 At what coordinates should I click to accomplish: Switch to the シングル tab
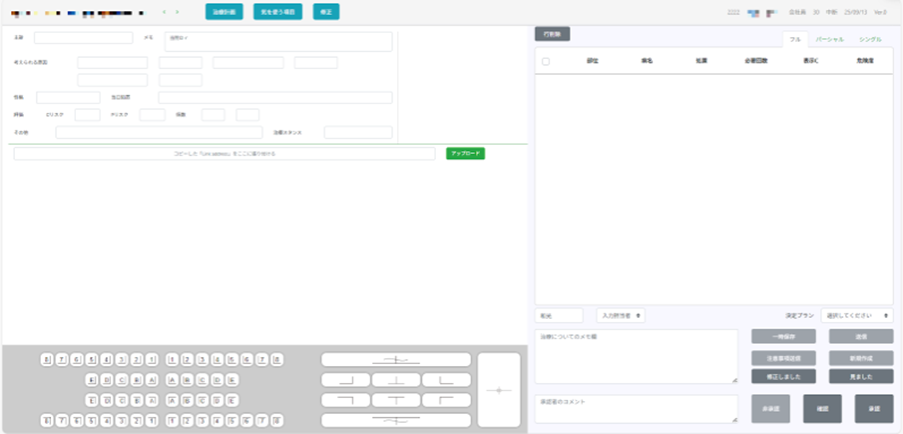tap(870, 39)
